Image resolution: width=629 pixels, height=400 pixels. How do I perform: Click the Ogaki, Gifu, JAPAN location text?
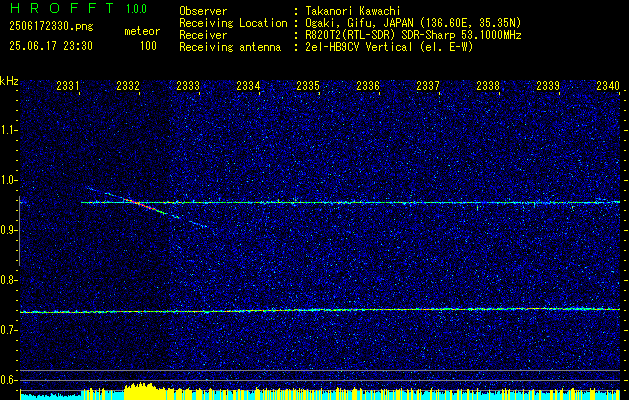(x=413, y=23)
